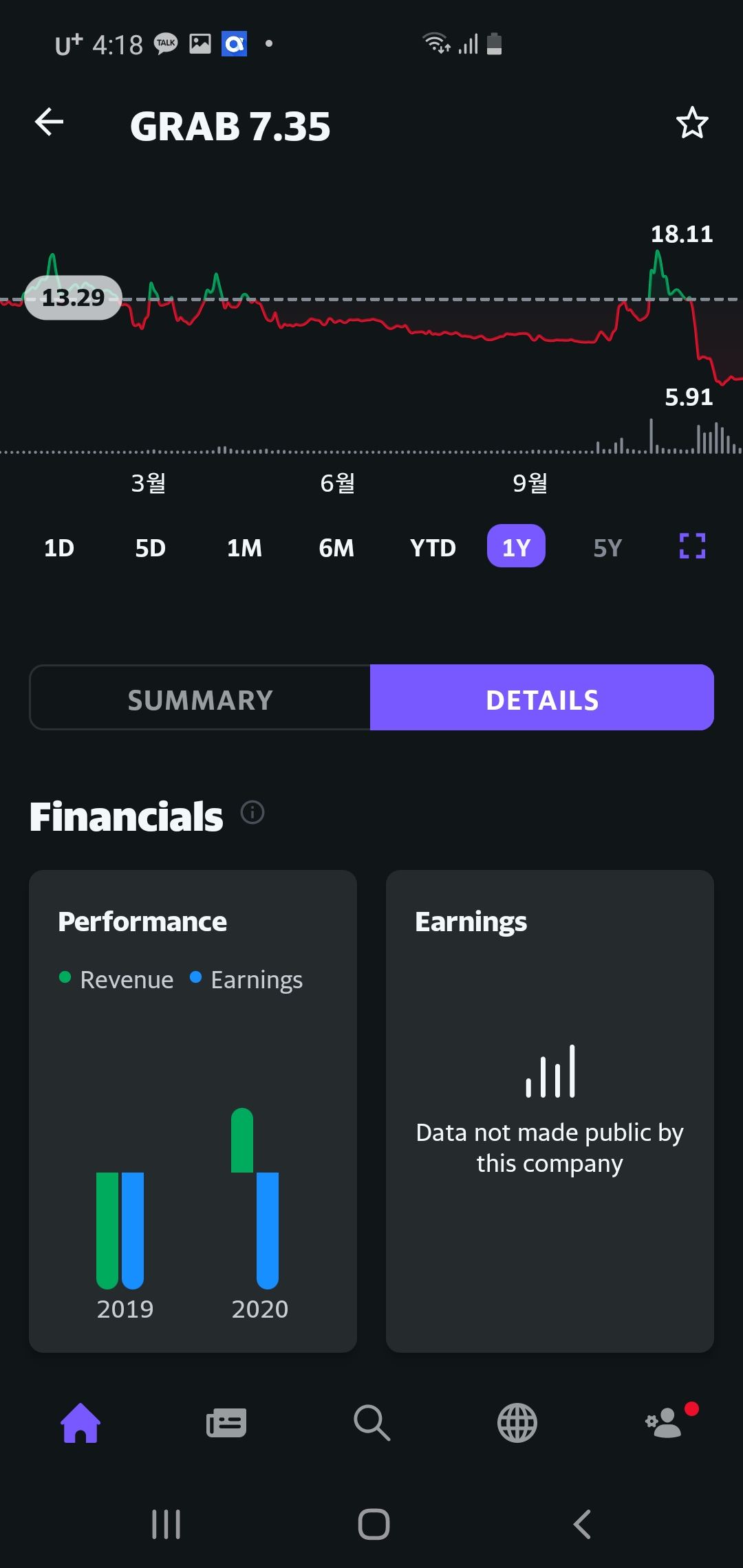Add GRAB to favorites with star icon
This screenshot has width=743, height=1568.
(x=692, y=123)
